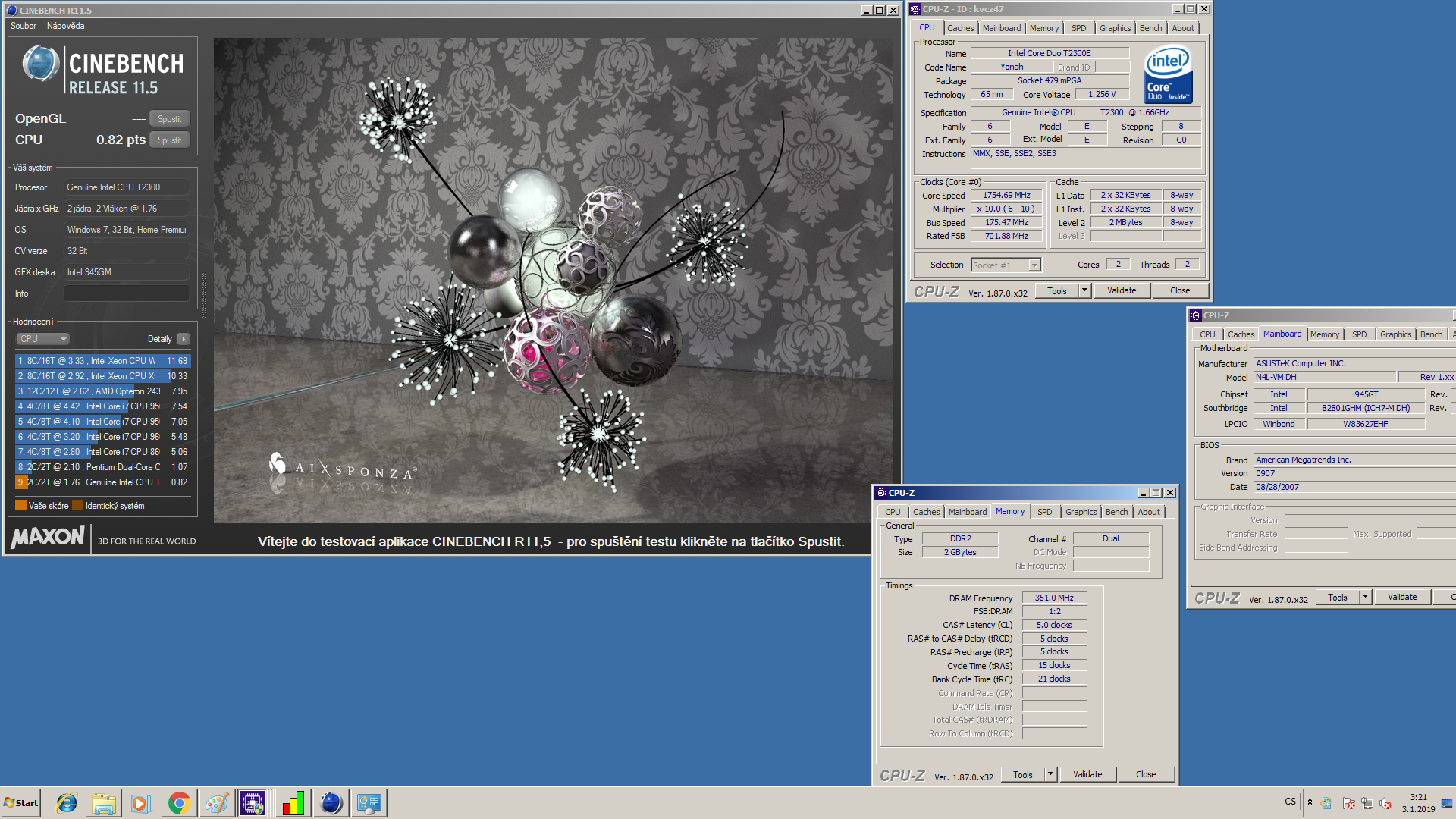Show hidden tray icons arrow

[1310, 802]
